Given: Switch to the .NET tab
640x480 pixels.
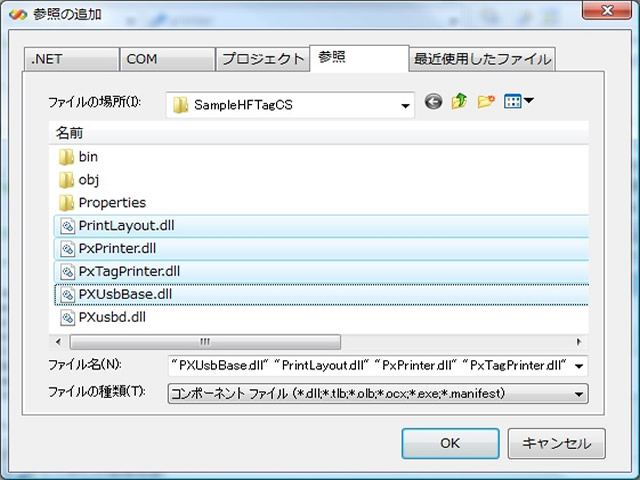Looking at the screenshot, I should pyautogui.click(x=71, y=59).
